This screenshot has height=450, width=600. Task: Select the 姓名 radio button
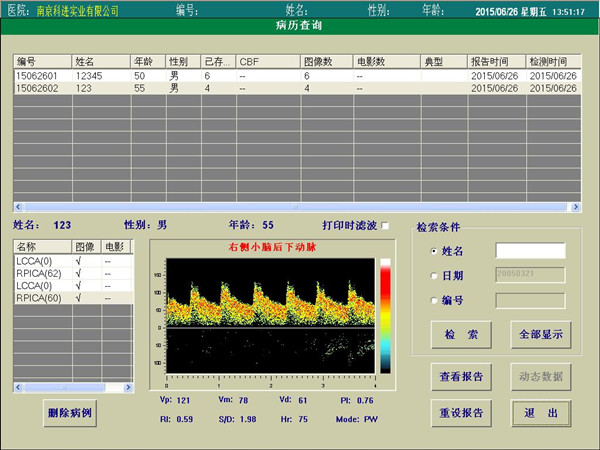click(x=433, y=251)
